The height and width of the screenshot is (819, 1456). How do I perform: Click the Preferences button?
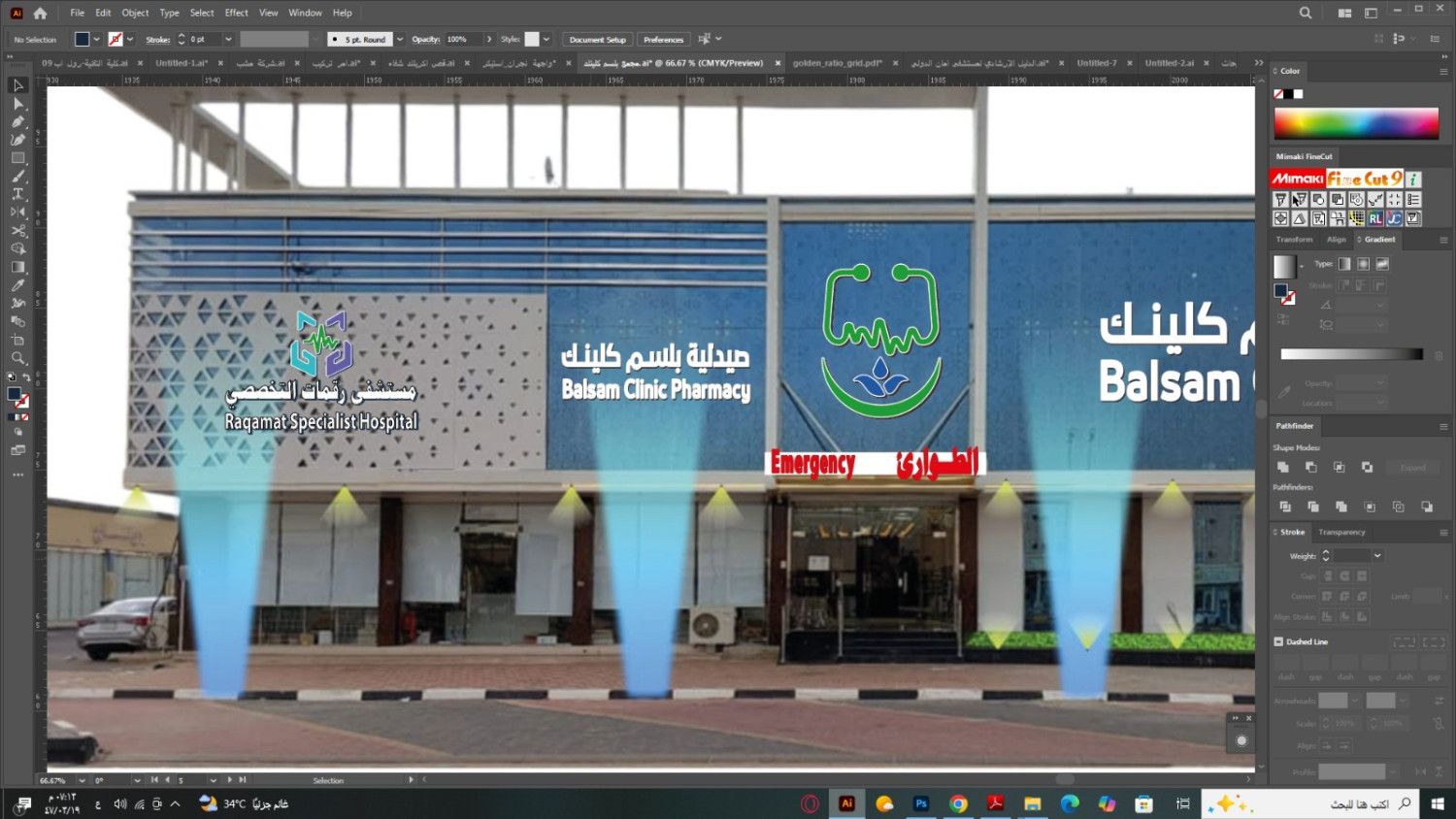click(x=663, y=40)
